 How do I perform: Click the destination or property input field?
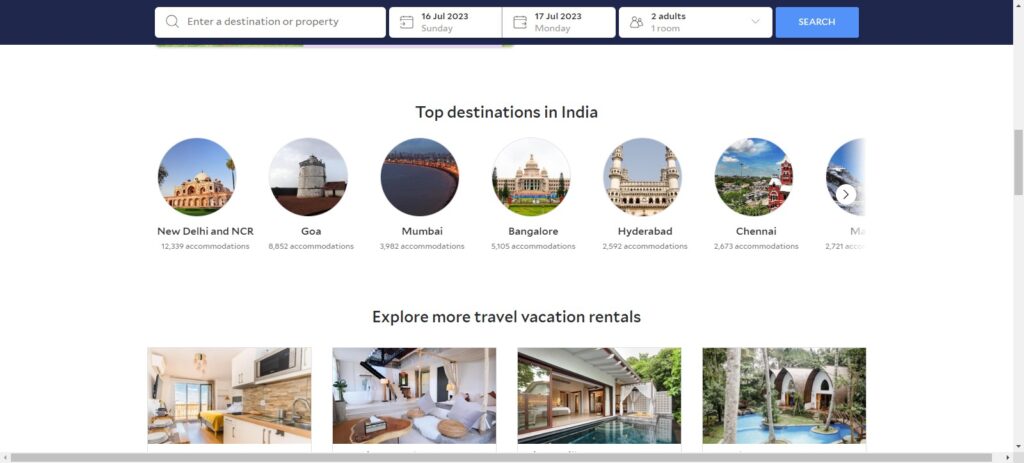tap(270, 22)
